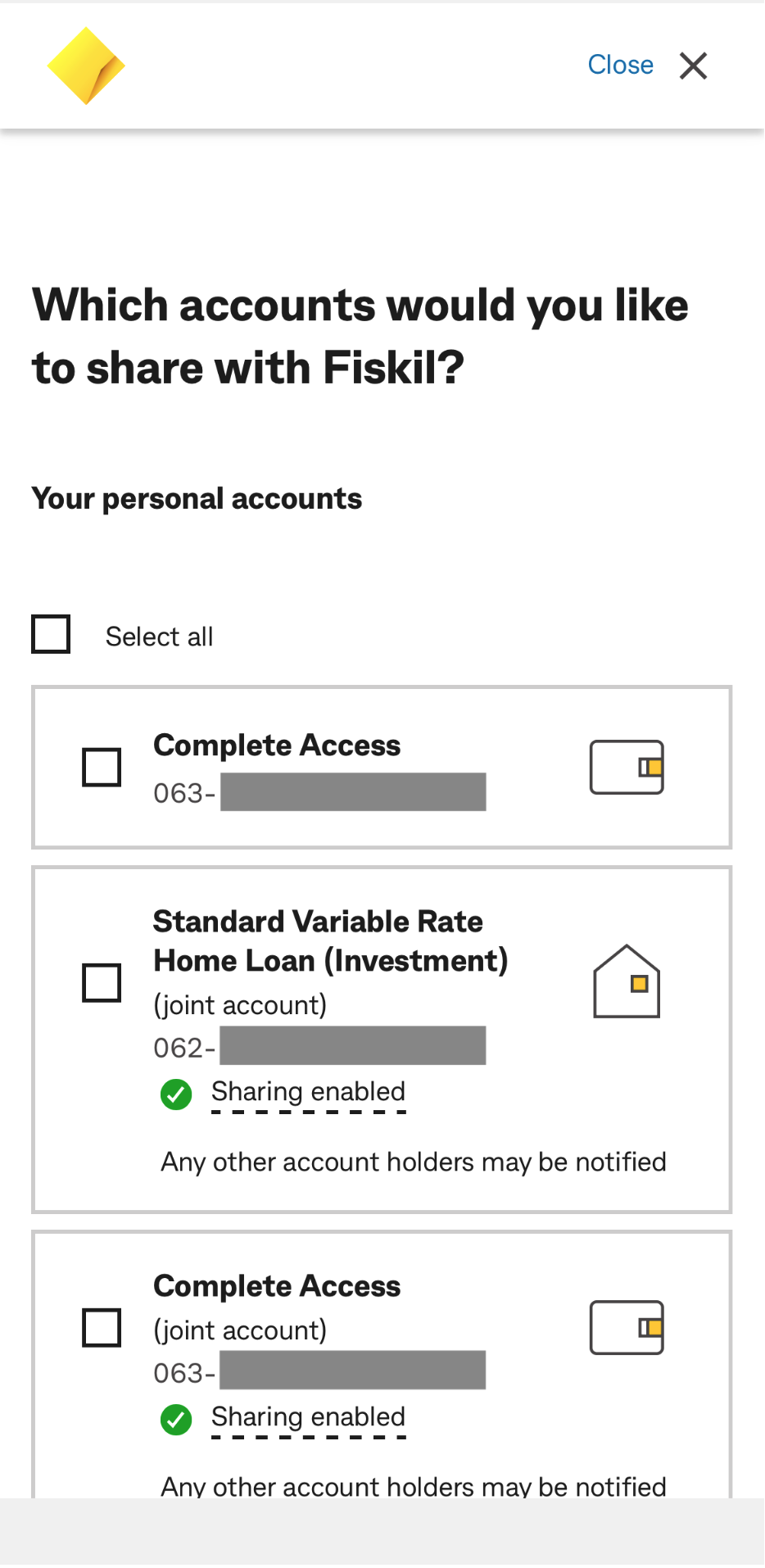The height and width of the screenshot is (1568, 765).
Task: Click the Select all label text
Action: [x=159, y=636]
